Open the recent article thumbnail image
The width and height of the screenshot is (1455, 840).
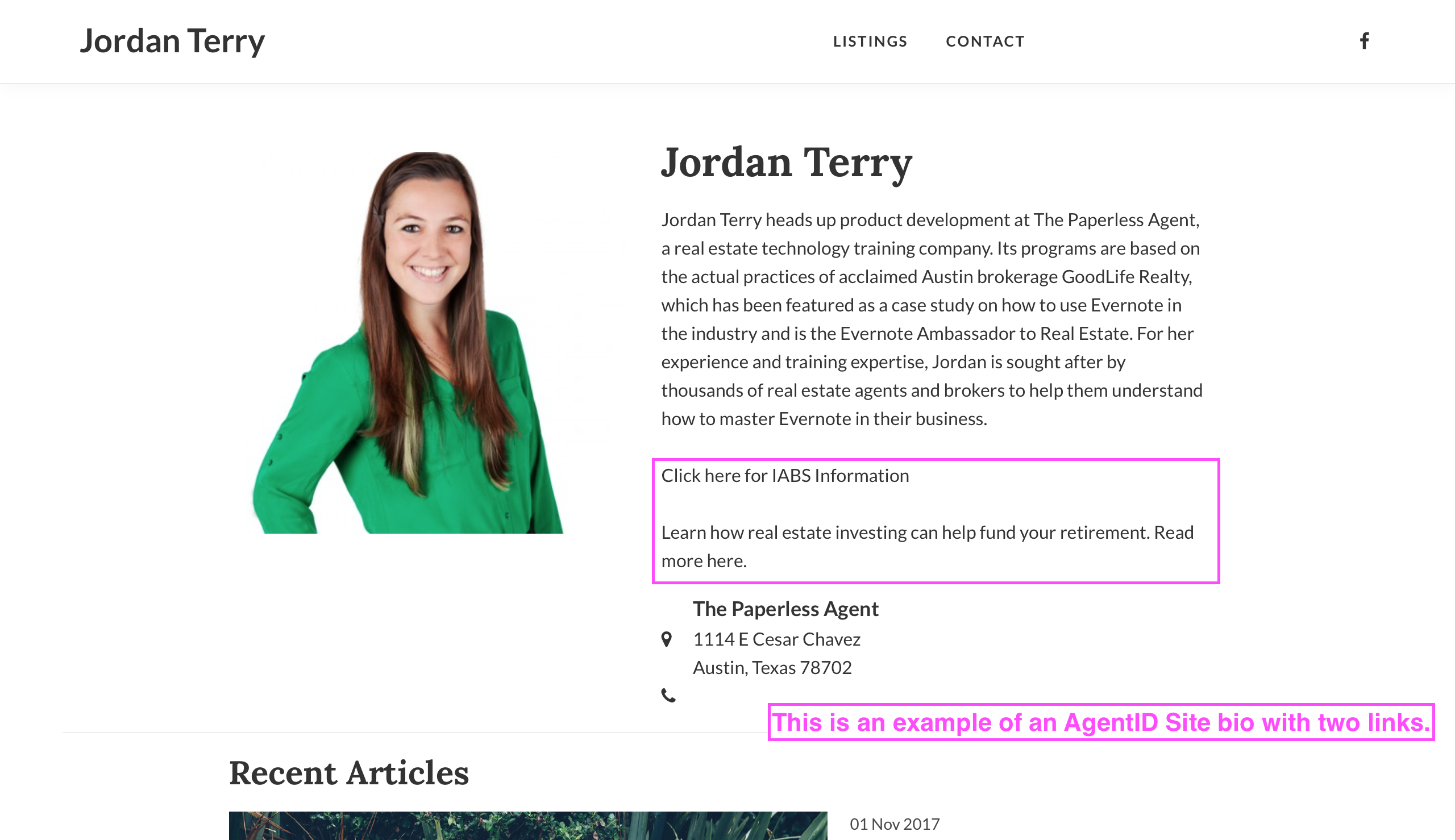(527, 826)
